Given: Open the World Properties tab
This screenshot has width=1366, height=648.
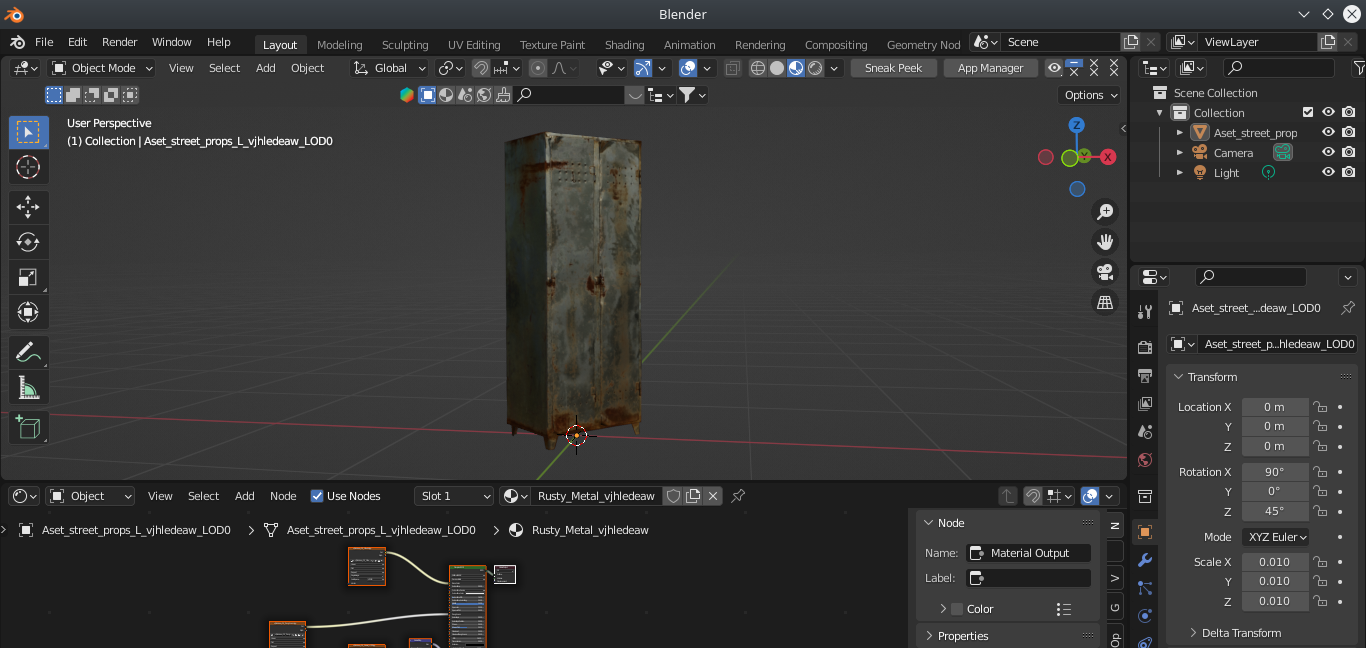Looking at the screenshot, I should click(x=1144, y=459).
